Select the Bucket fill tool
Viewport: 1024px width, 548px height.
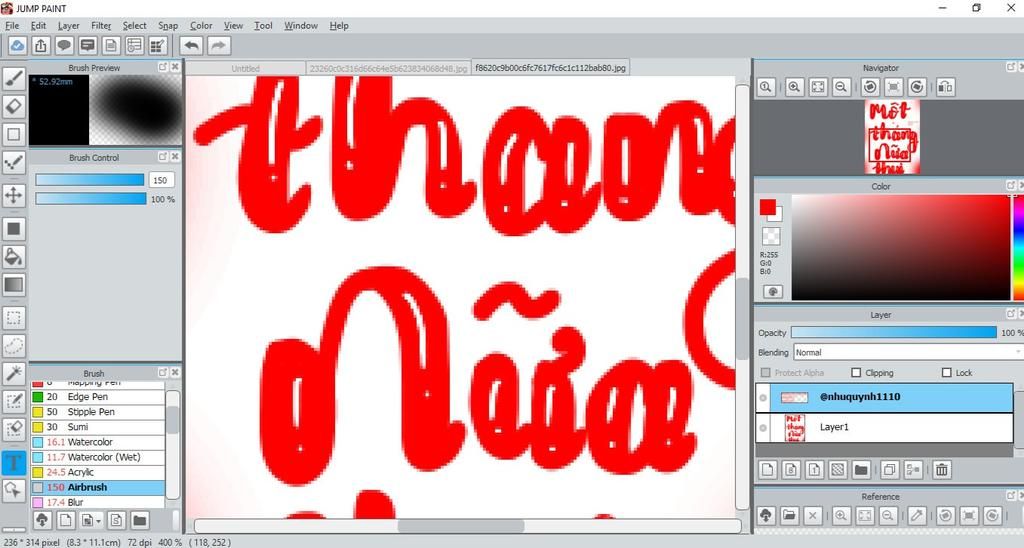14,257
